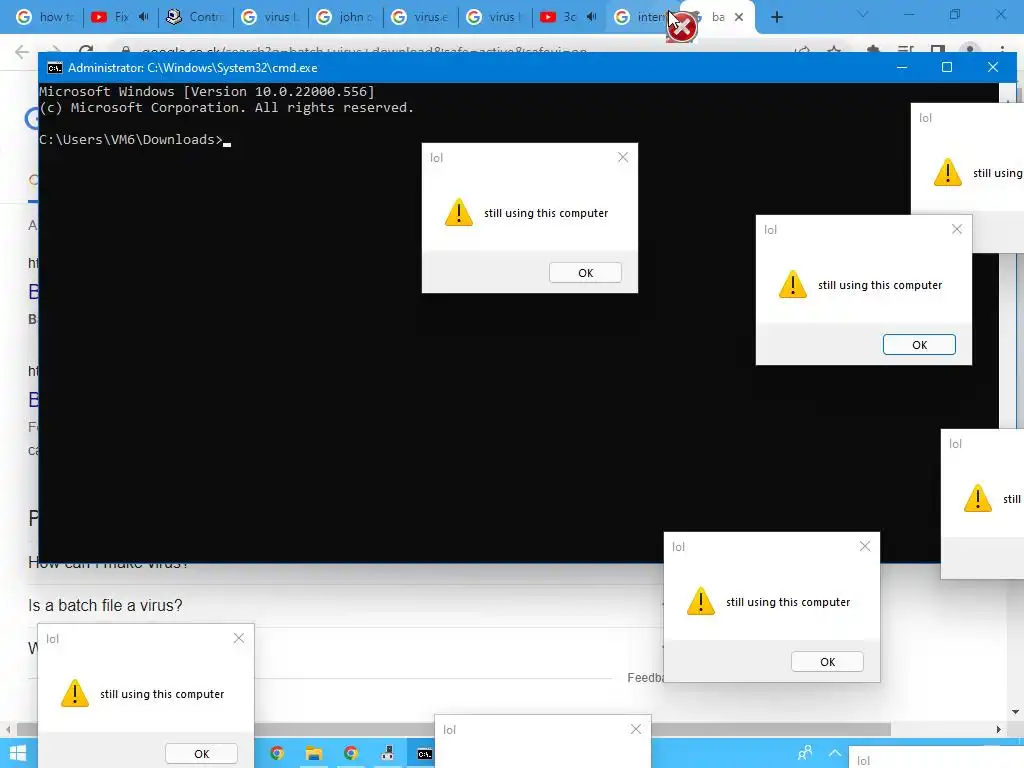1024x768 pixels.
Task: Open Chrome's tab search chevron
Action: [863, 14]
